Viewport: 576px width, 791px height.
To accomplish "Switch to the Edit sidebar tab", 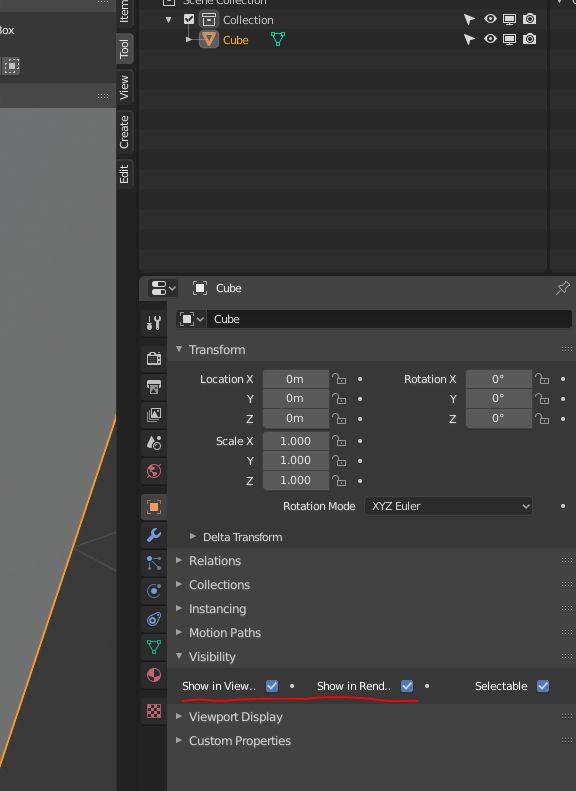I will click(125, 173).
